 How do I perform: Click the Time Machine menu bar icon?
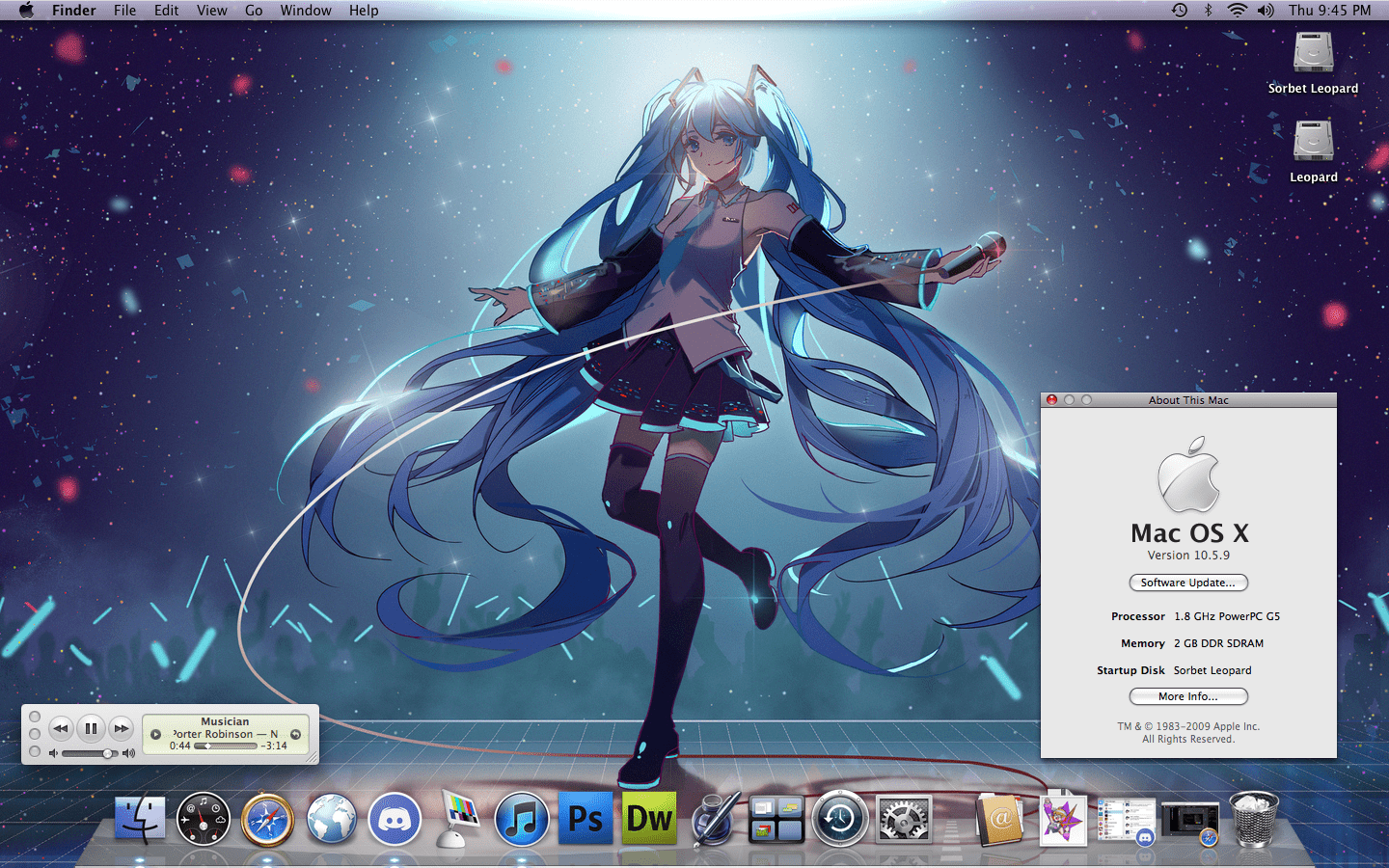point(1179,10)
